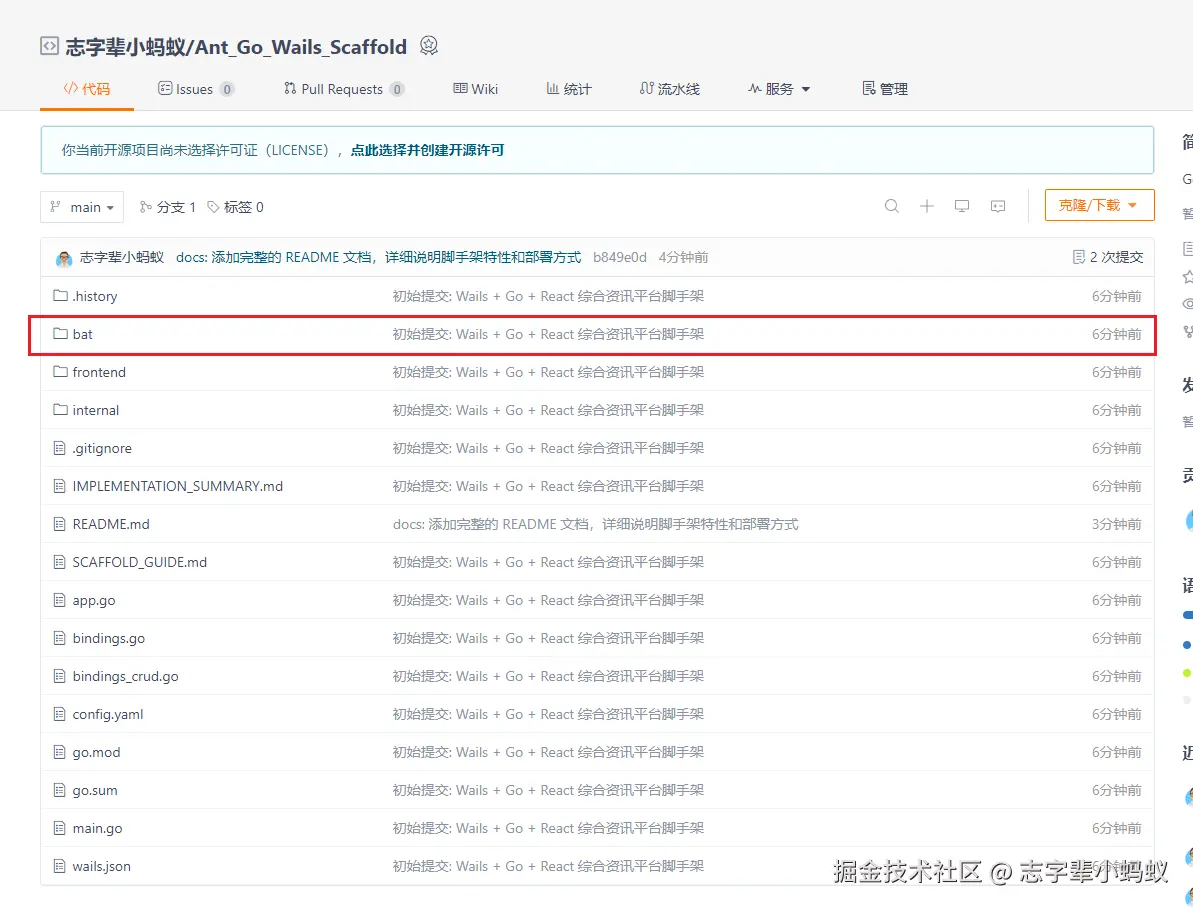
Task: Click the internal folder icon
Action: pos(60,409)
